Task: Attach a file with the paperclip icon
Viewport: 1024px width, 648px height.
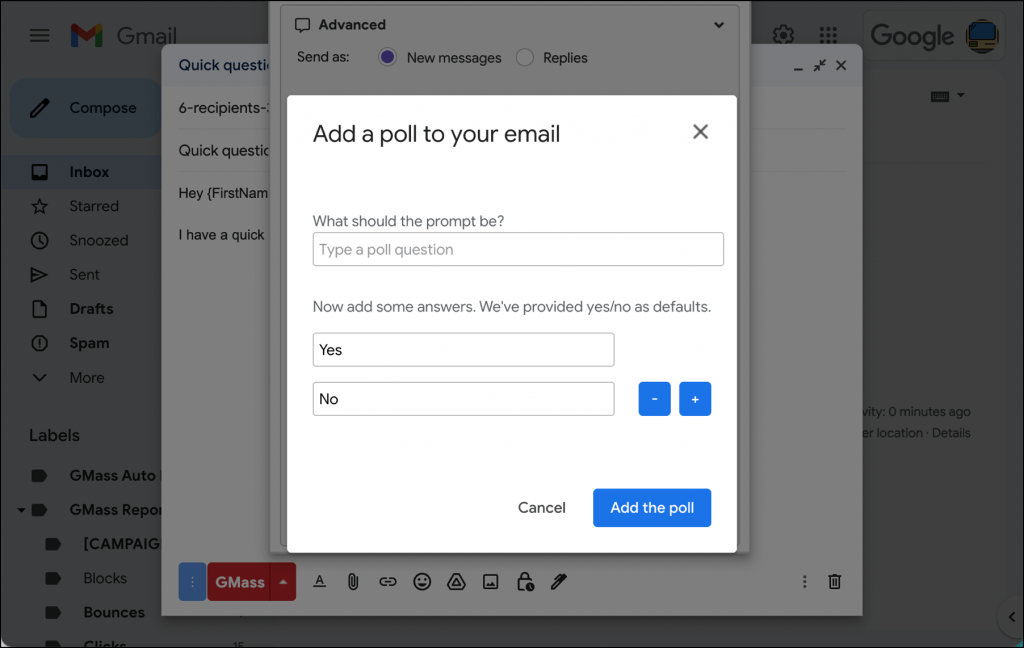Action: (x=353, y=581)
